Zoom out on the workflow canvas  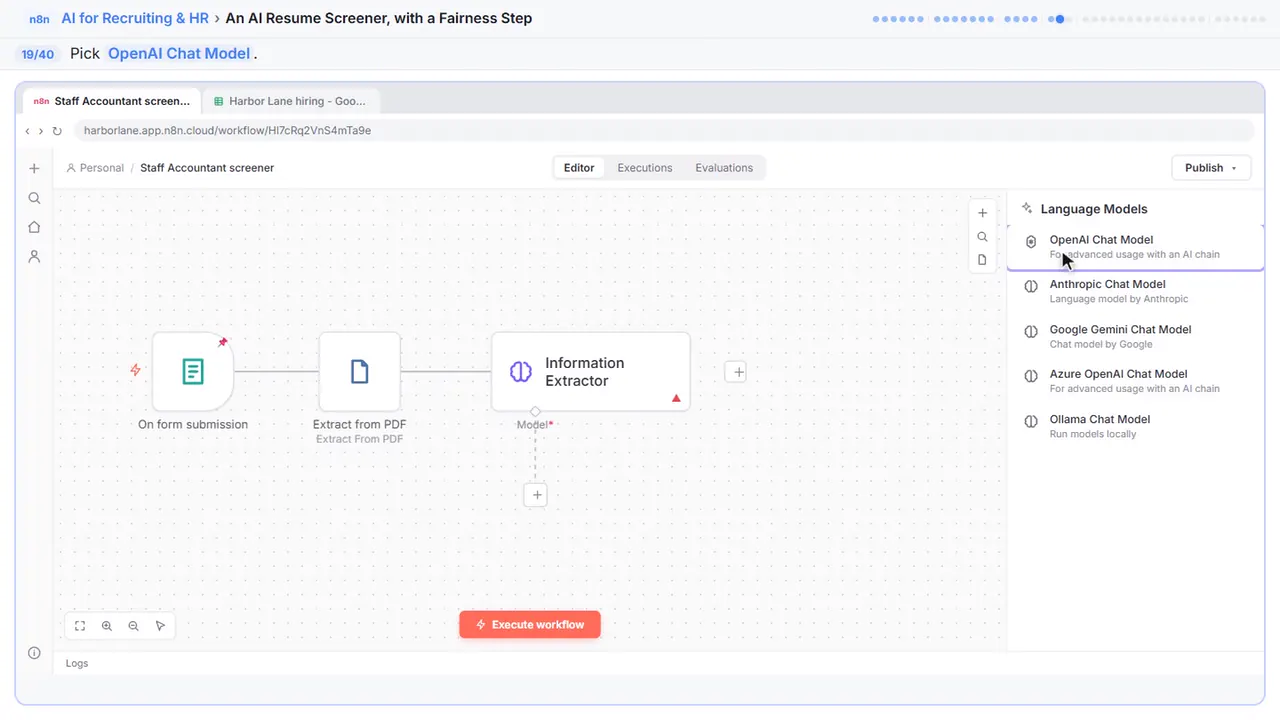point(133,626)
